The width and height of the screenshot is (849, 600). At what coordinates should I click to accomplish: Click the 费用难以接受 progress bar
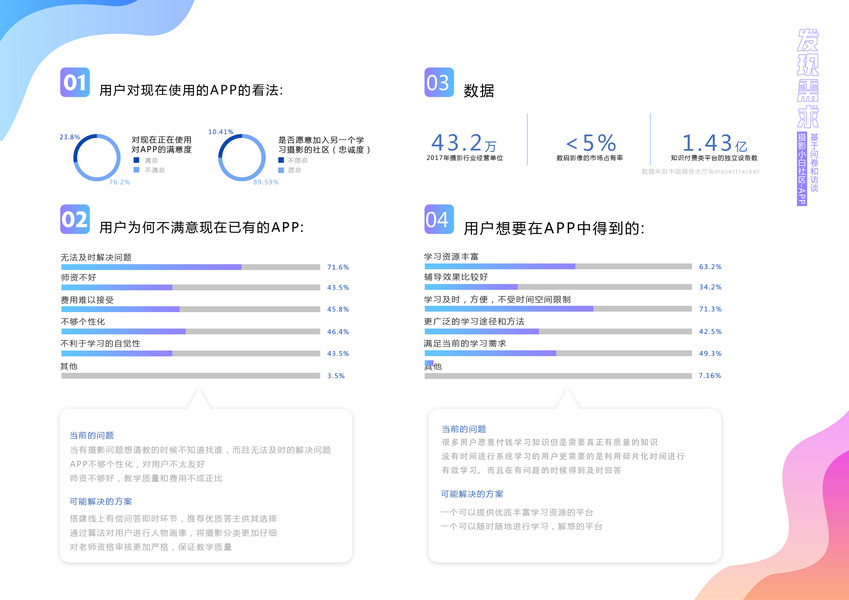(191, 309)
